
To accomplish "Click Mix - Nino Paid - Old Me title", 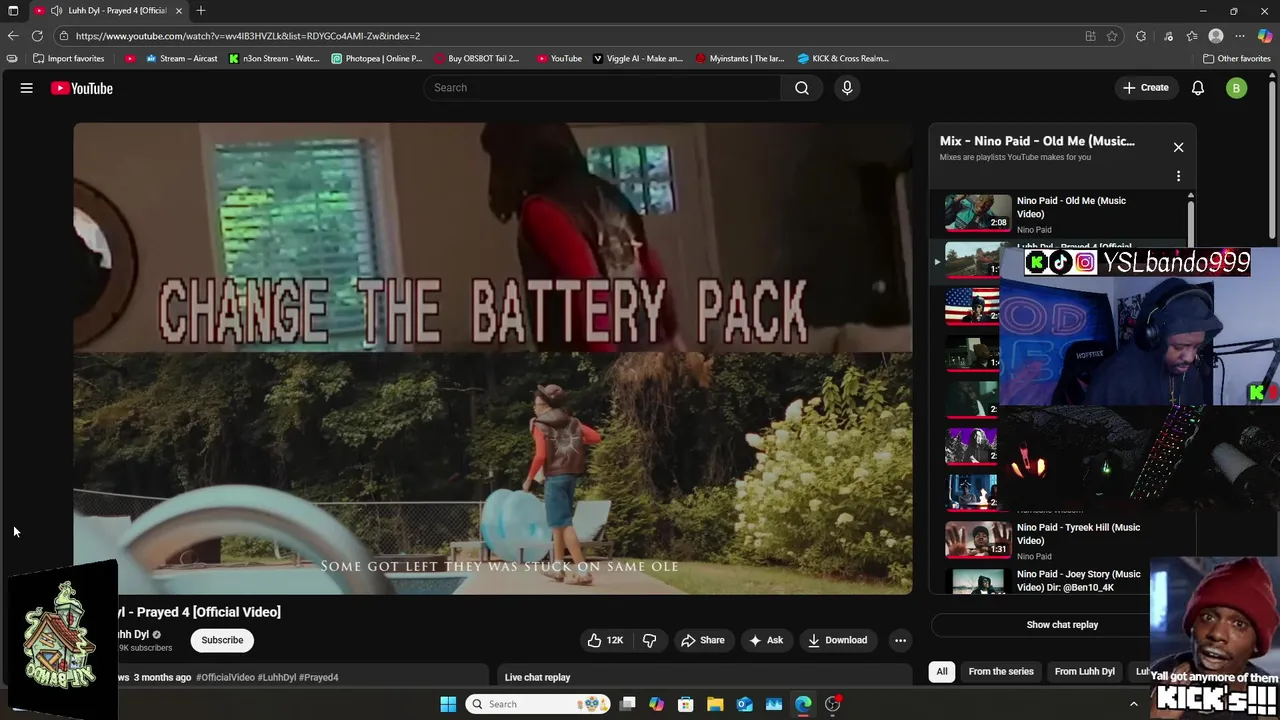I will (x=1037, y=141).
